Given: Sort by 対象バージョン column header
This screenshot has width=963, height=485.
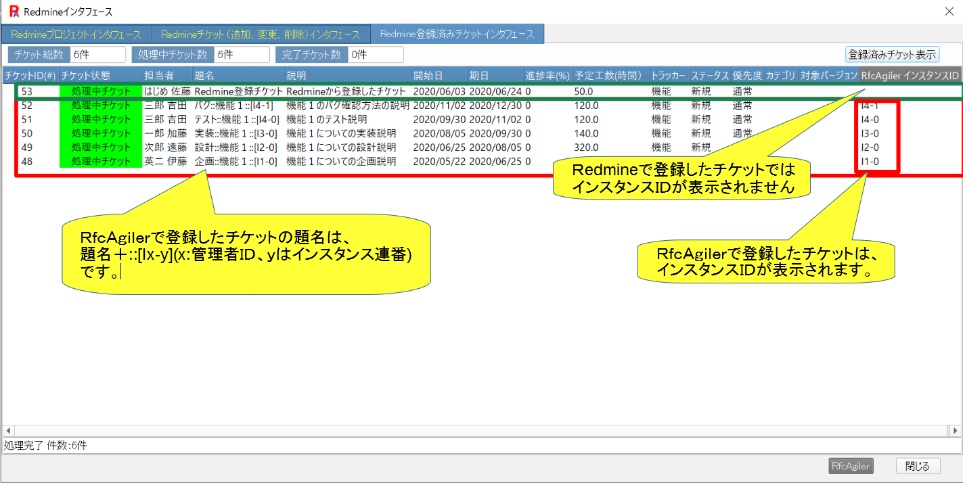Looking at the screenshot, I should (828, 76).
